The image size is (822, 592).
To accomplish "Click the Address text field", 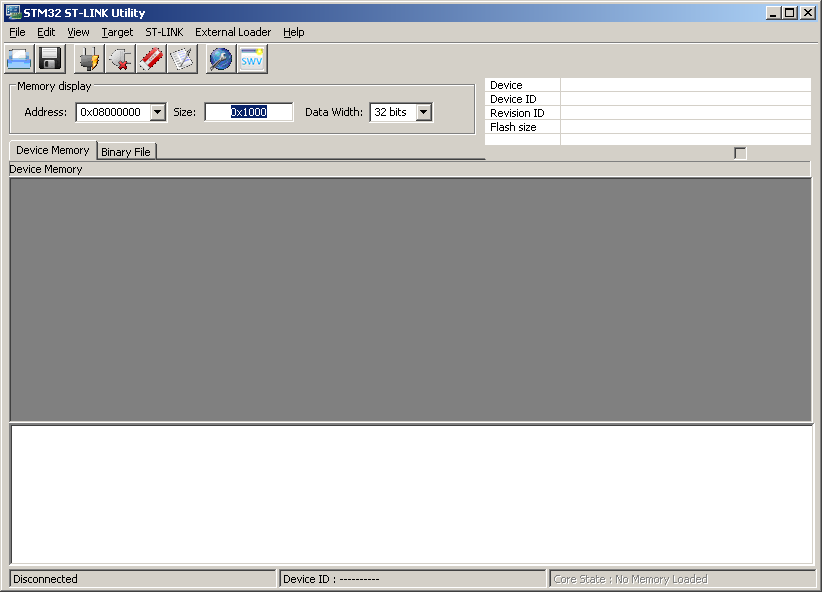I will pyautogui.click(x=112, y=112).
